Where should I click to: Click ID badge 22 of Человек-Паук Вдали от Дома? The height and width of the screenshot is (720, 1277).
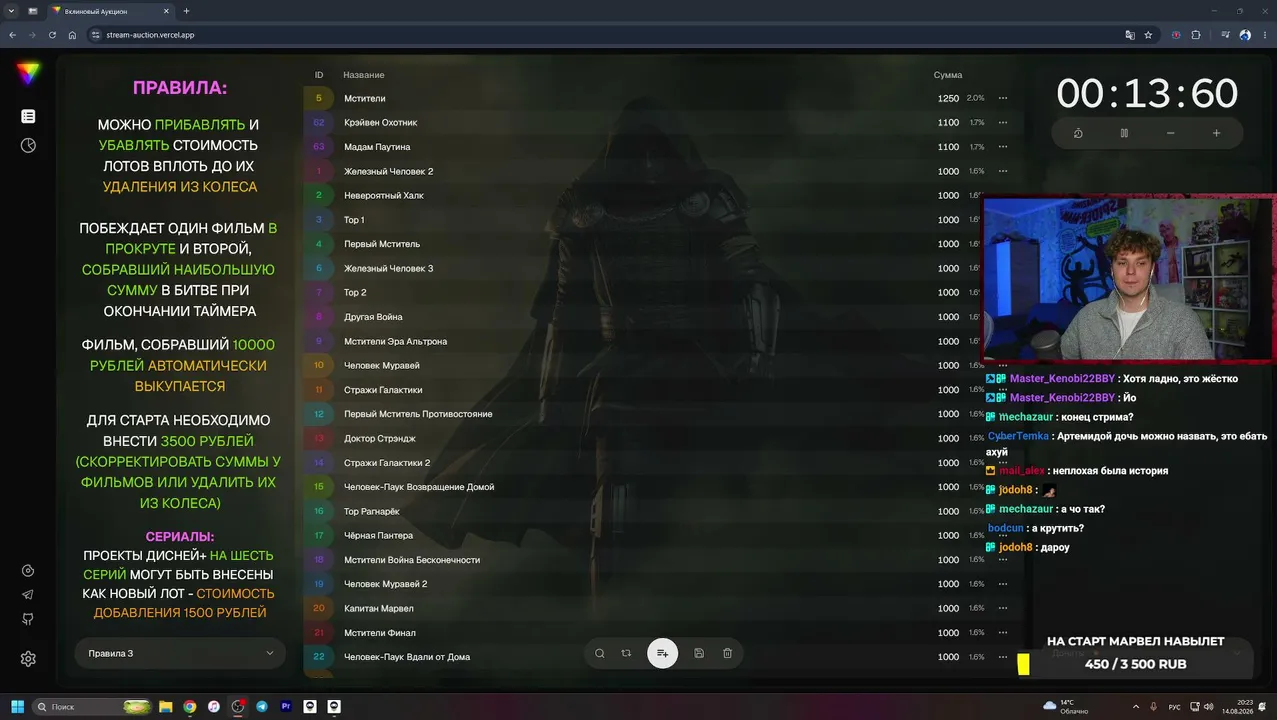coord(319,657)
